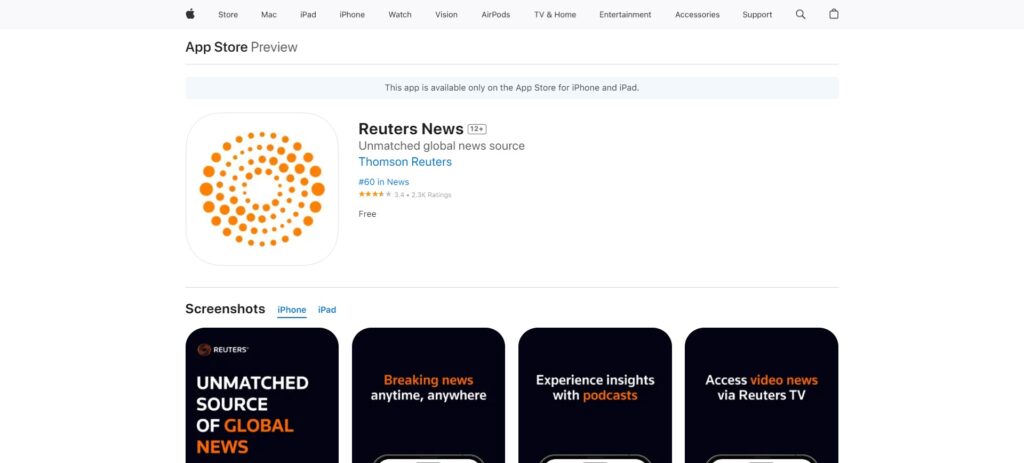Image resolution: width=1024 pixels, height=463 pixels.
Task: Open the shopping bag icon
Action: [833, 14]
